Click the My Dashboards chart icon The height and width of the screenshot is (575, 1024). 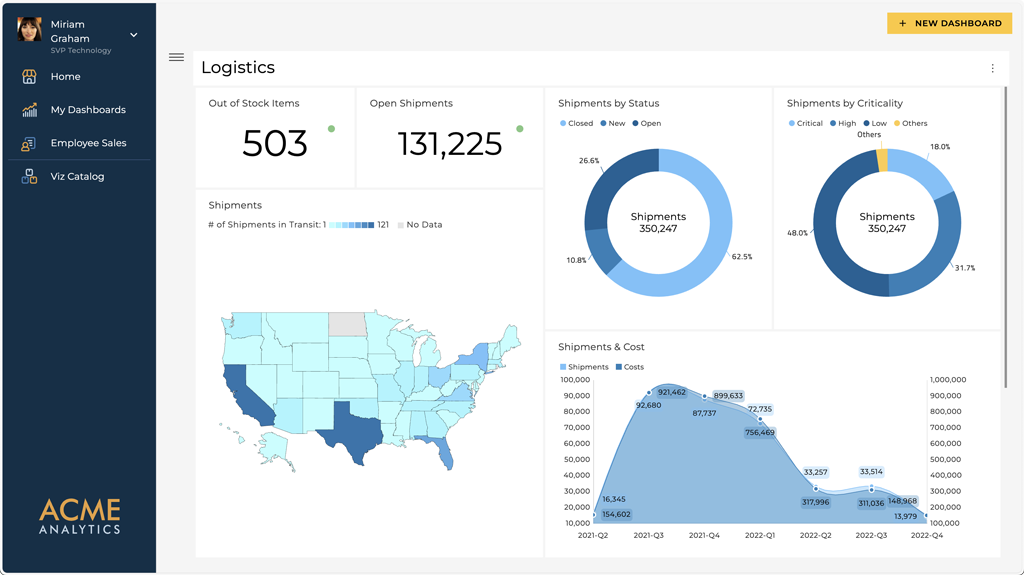[x=29, y=110]
